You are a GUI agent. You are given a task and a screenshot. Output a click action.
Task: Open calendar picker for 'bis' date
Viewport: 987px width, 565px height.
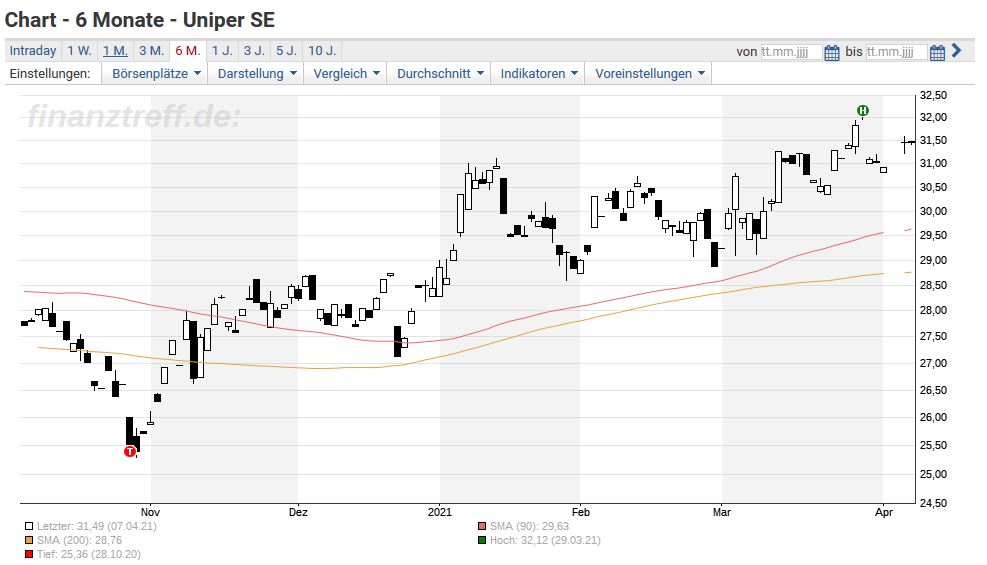pyautogui.click(x=937, y=52)
